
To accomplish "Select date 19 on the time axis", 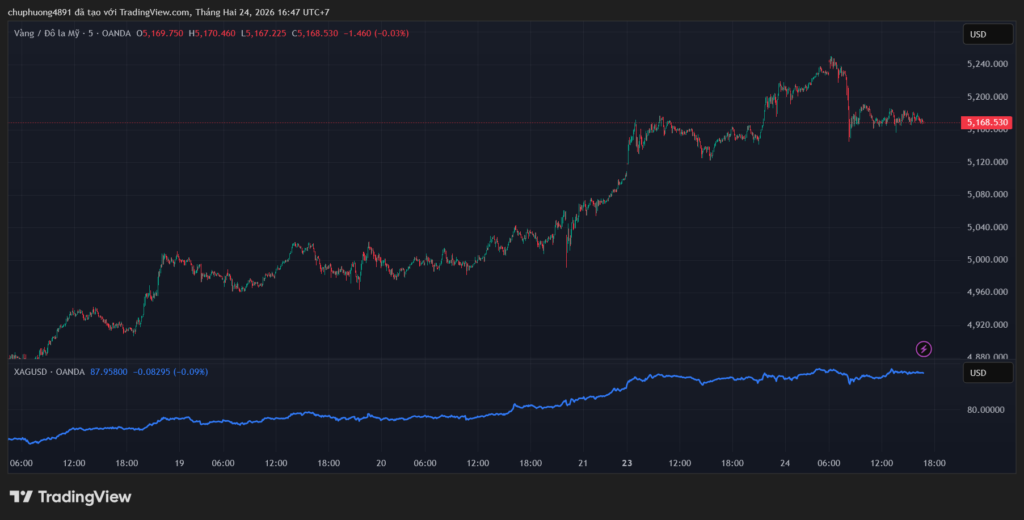I will [178, 464].
